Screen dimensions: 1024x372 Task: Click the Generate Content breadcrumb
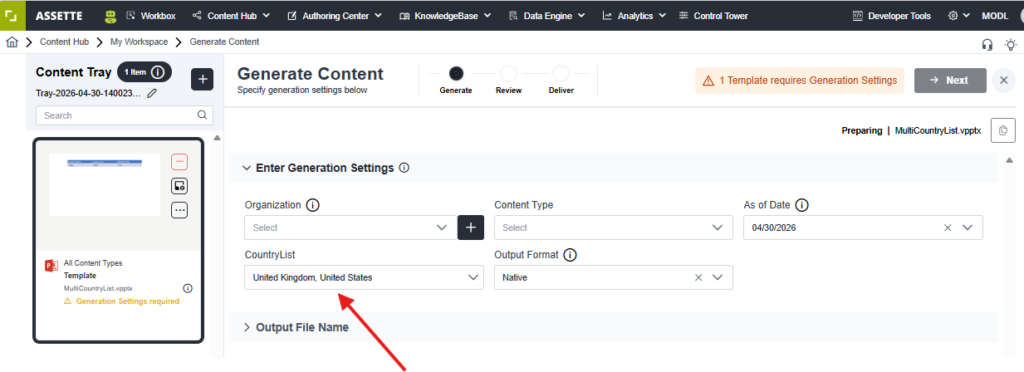(x=224, y=42)
